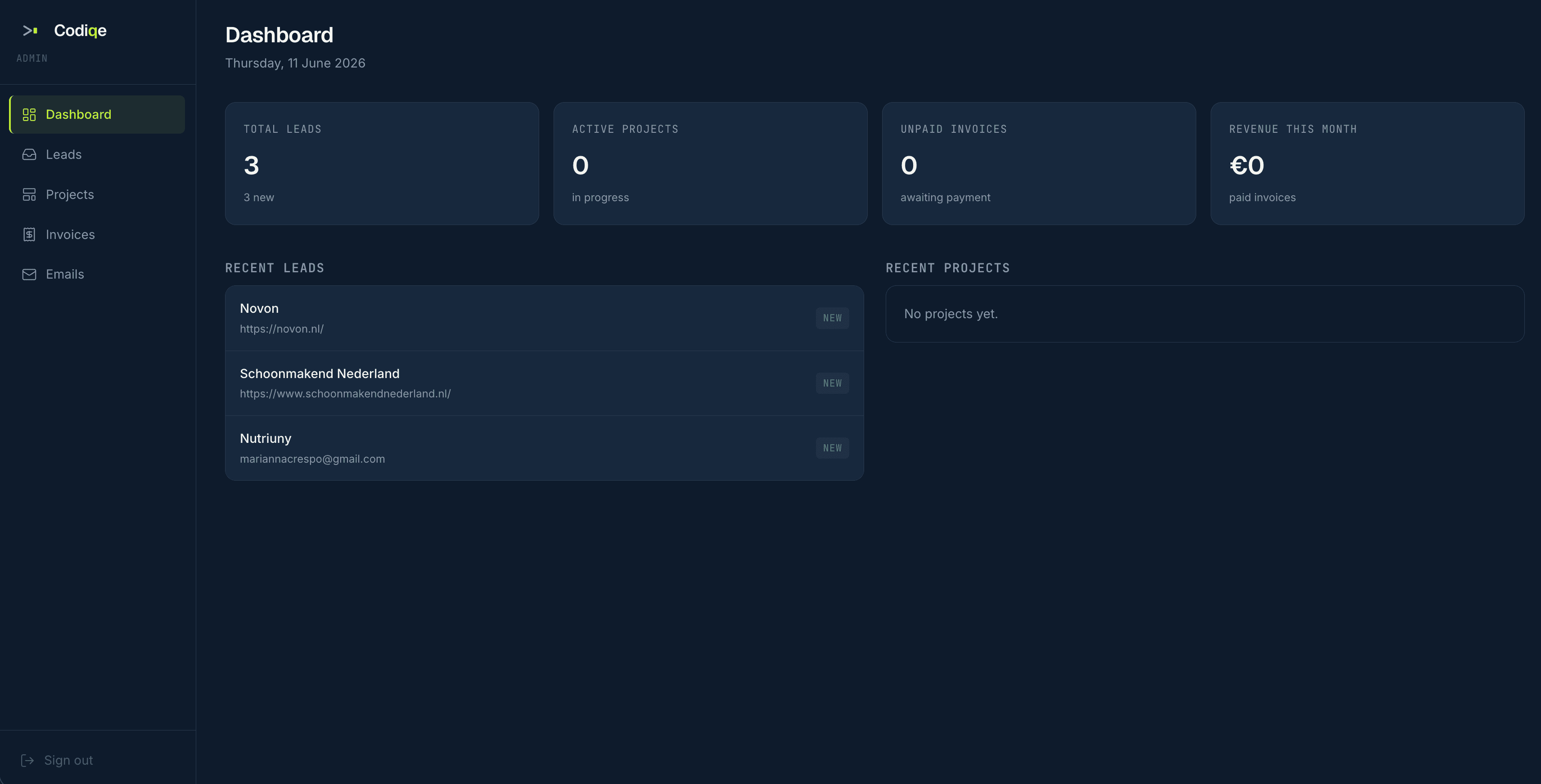The height and width of the screenshot is (784, 1541).
Task: Click the Codiqe brand name
Action: (x=80, y=31)
